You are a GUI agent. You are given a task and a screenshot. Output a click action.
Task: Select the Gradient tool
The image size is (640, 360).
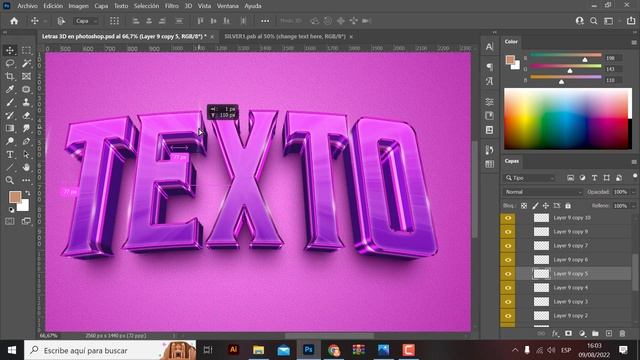tap(10, 129)
